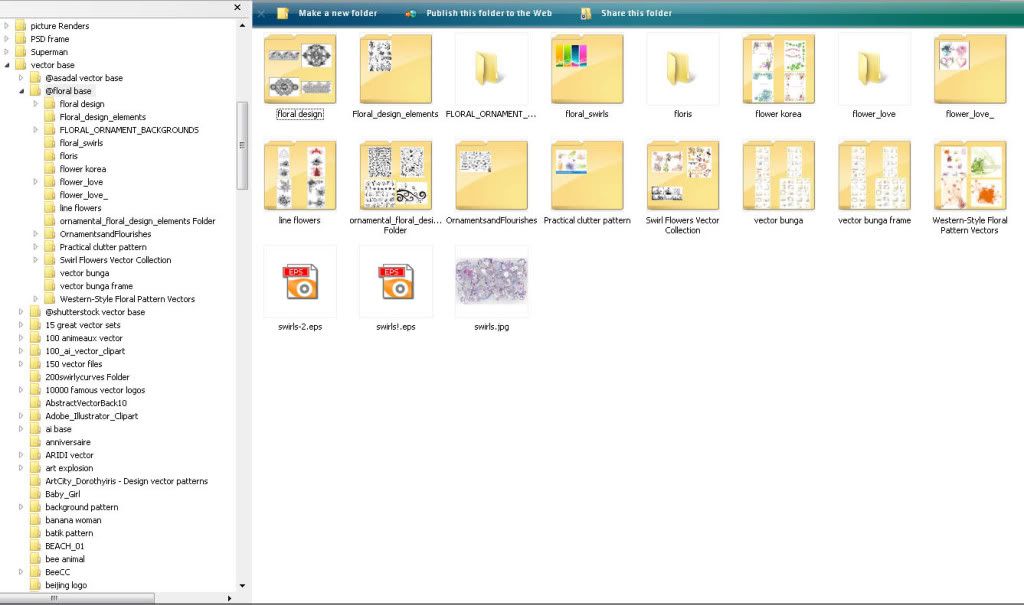Select banana woman in folder tree
This screenshot has height=605, width=1024.
coord(73,520)
